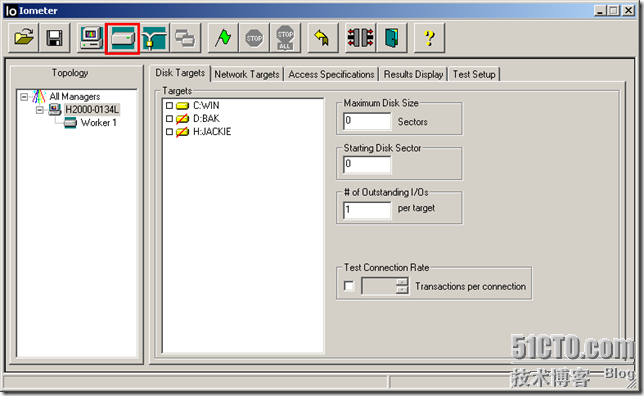Switch to the Disk Targets tab
Viewport: 644px width, 396px height.
click(180, 73)
